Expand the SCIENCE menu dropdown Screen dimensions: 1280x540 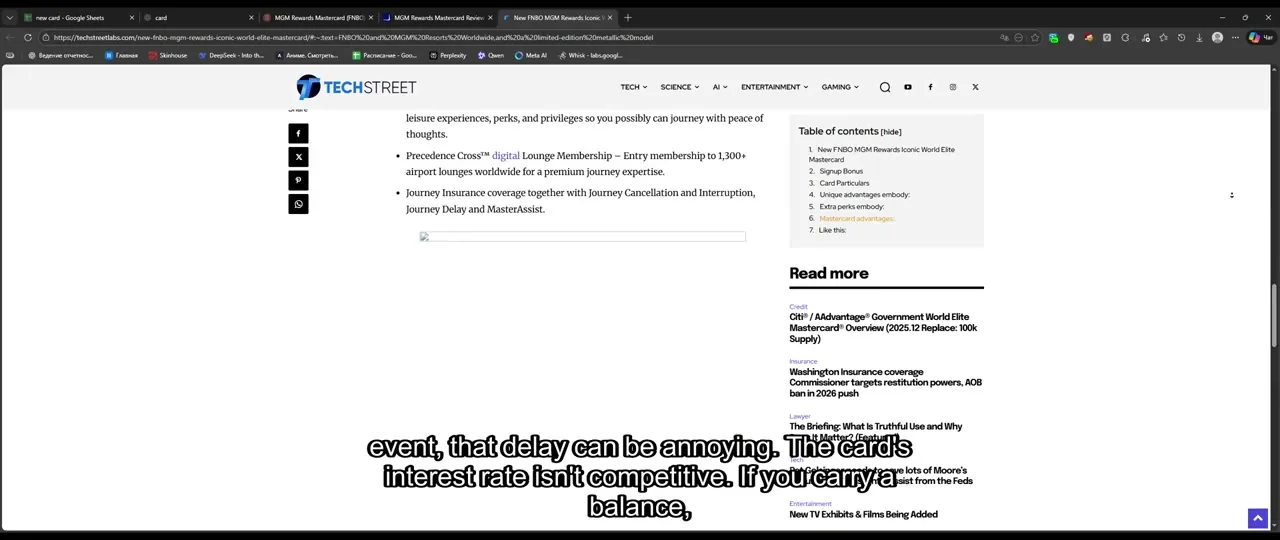coord(679,87)
